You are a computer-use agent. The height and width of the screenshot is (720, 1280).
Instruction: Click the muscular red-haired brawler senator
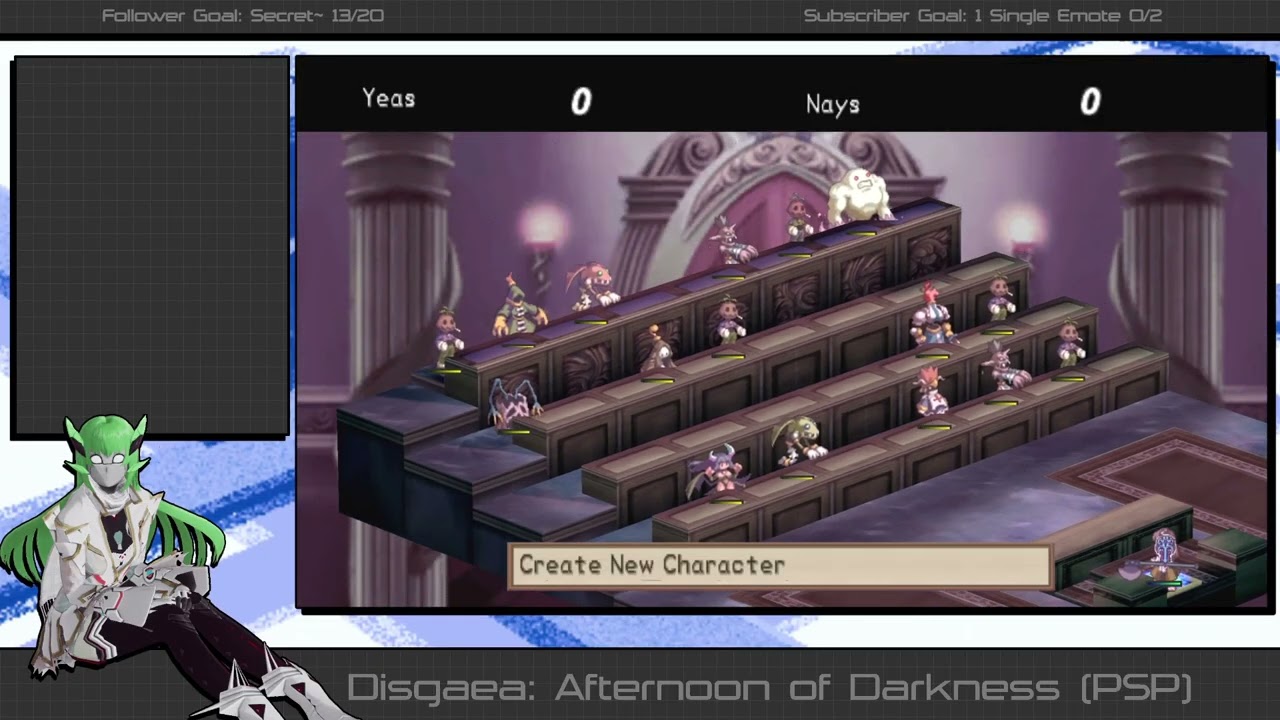[931, 314]
